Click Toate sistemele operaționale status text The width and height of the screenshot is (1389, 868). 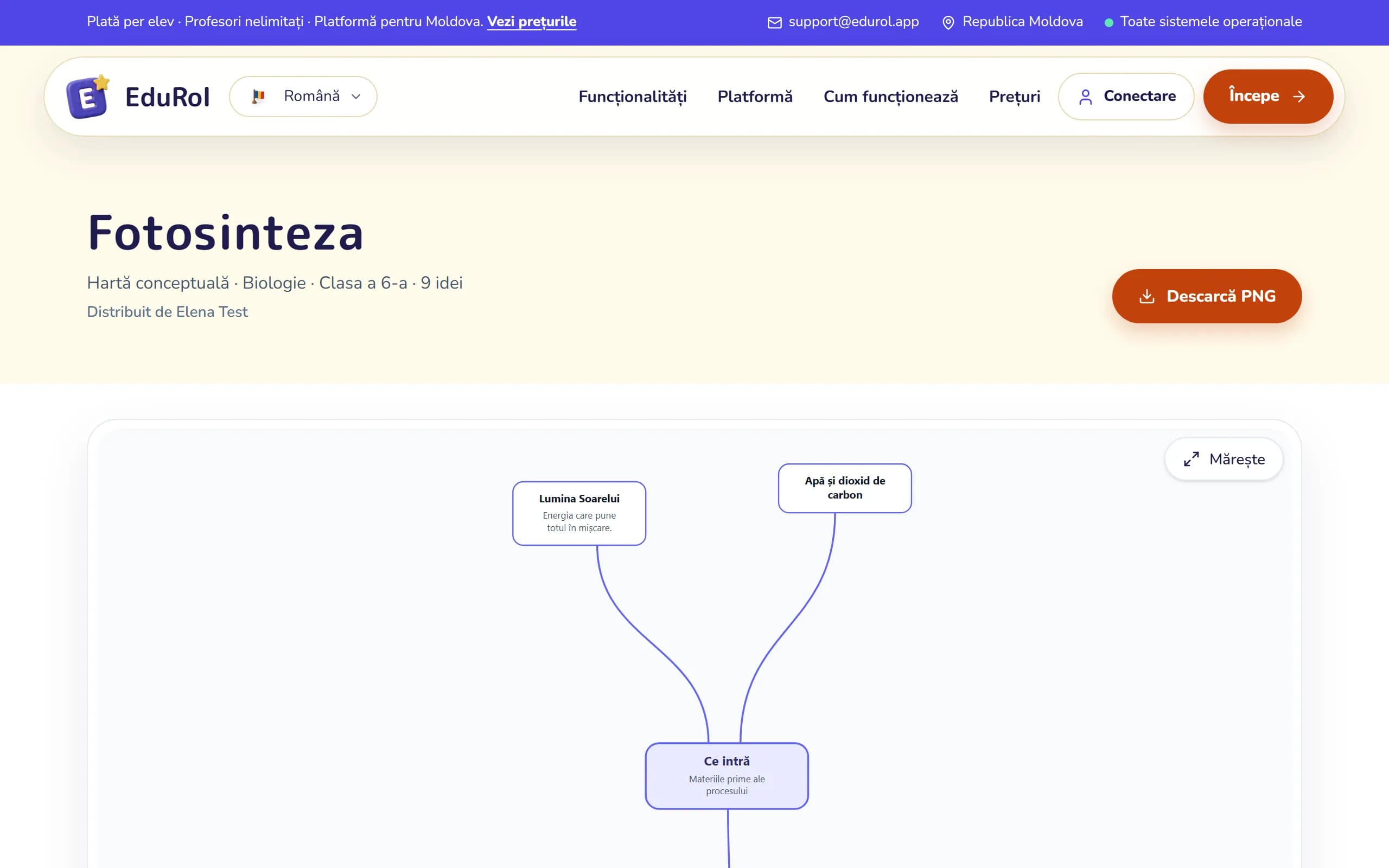pos(1211,22)
